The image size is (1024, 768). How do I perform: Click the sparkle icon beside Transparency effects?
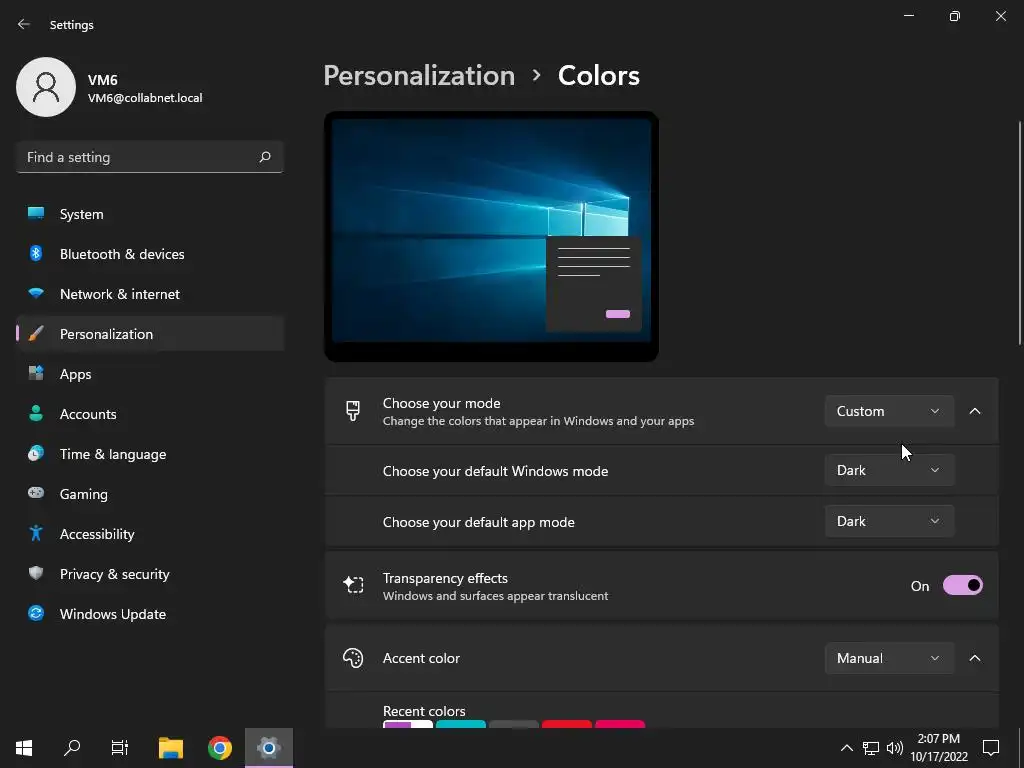(x=353, y=585)
